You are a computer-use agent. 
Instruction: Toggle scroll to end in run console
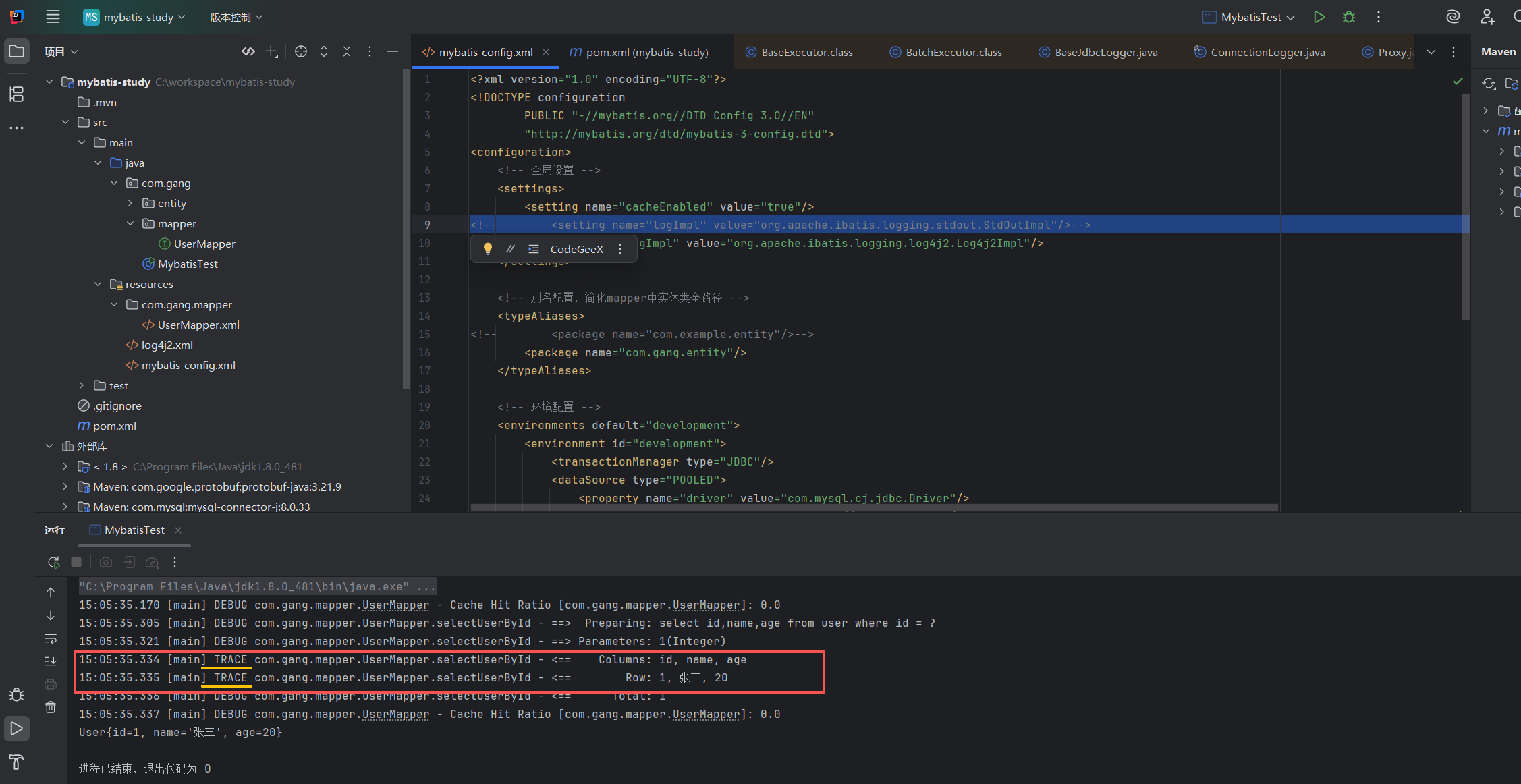click(51, 661)
